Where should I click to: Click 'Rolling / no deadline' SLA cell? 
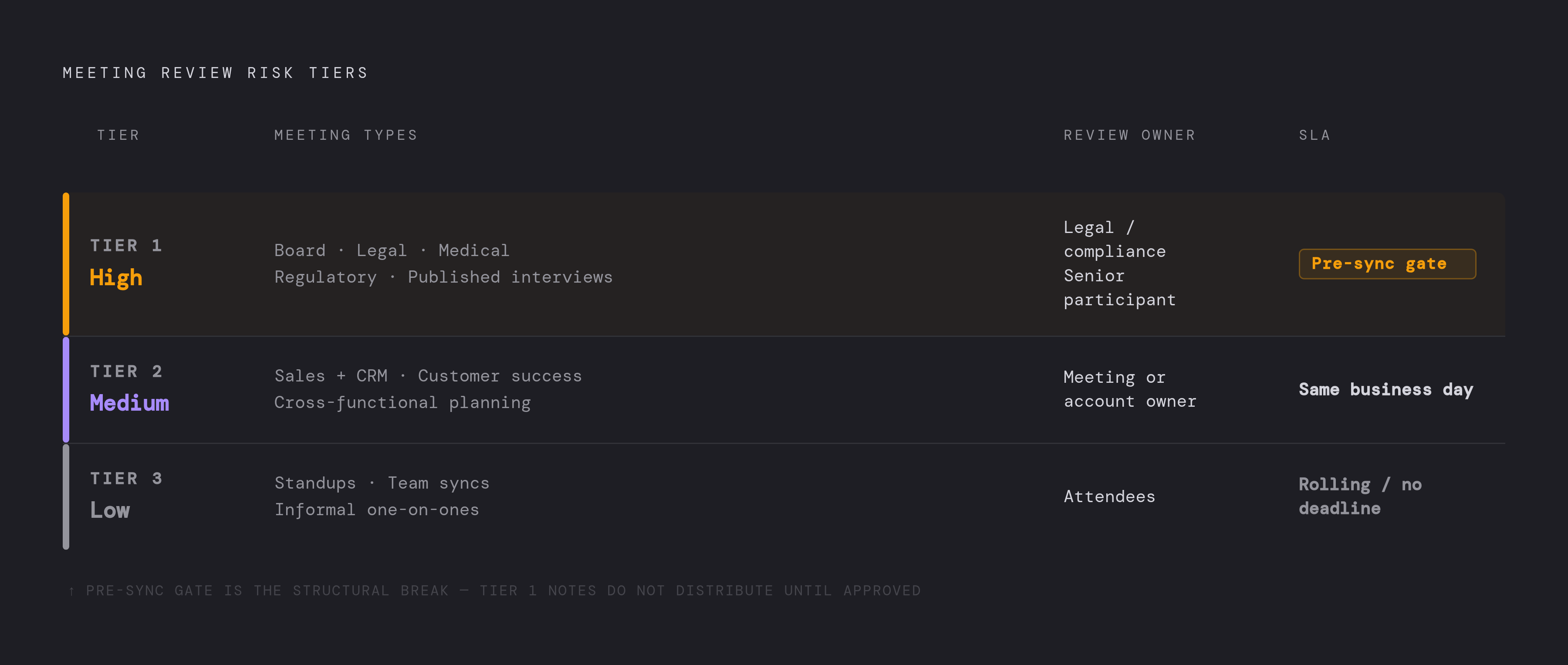(1360, 496)
